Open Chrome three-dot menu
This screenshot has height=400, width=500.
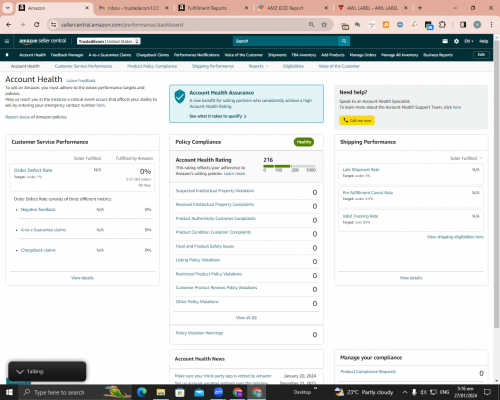click(x=491, y=25)
